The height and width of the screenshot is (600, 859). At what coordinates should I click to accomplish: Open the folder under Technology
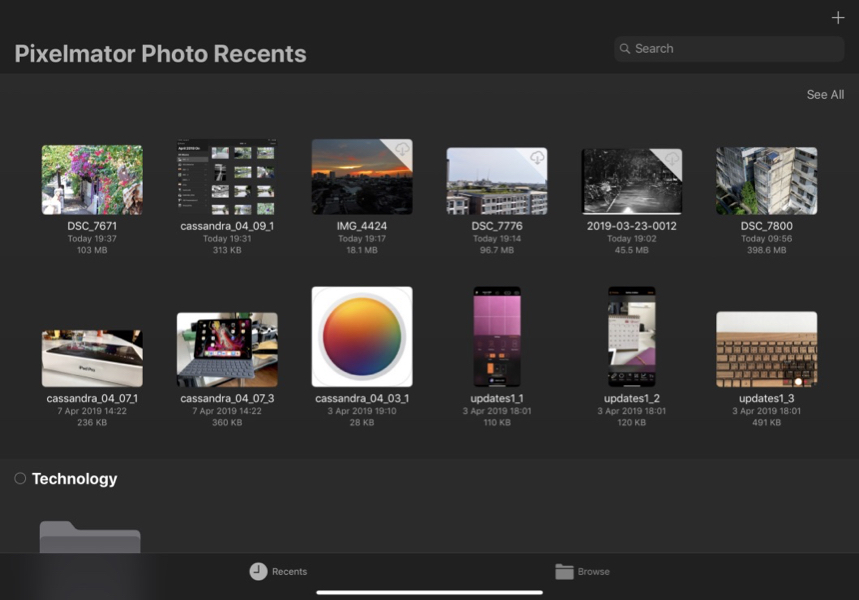pos(90,537)
